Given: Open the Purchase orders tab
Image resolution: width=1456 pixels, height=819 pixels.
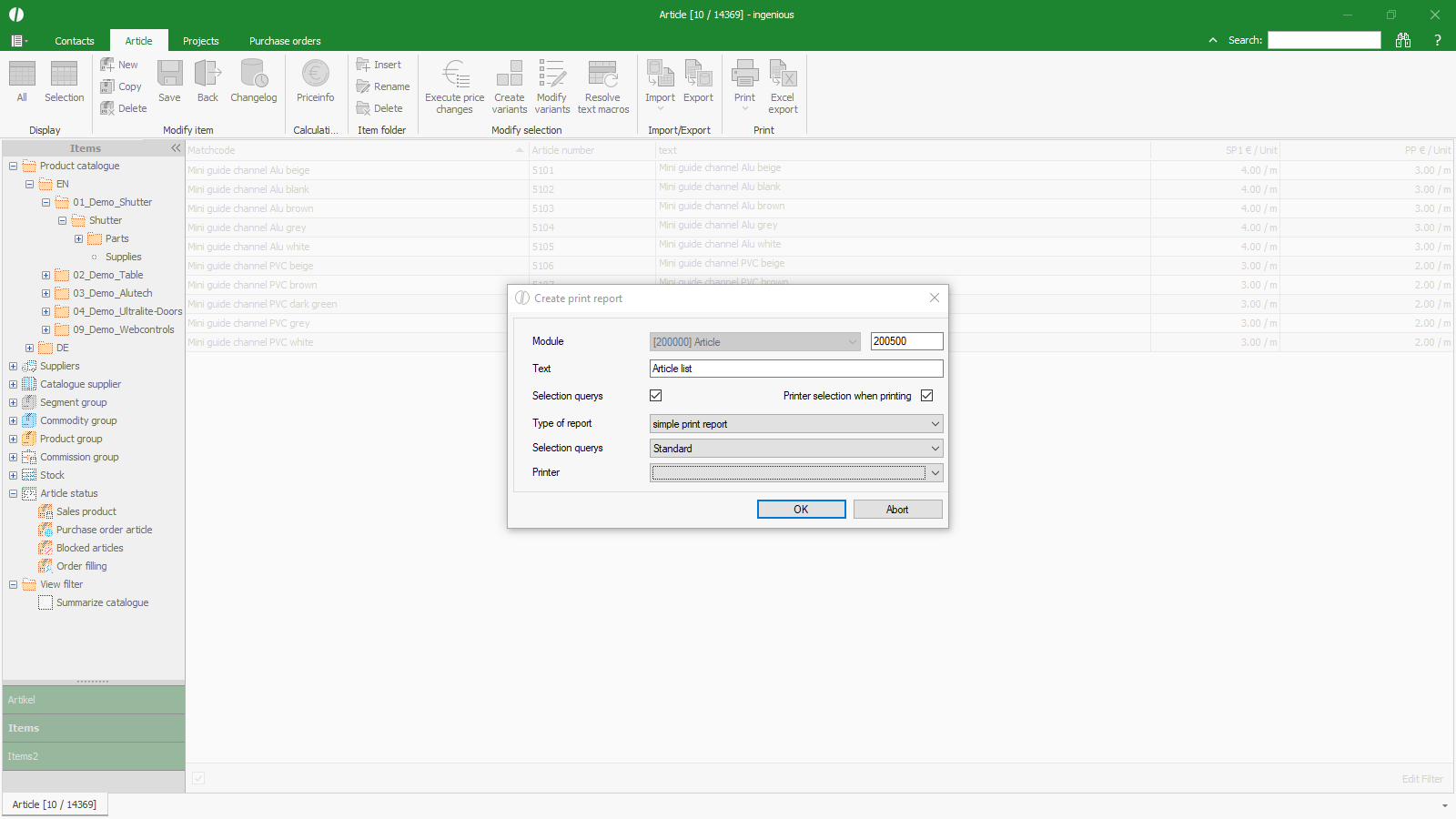Looking at the screenshot, I should pyautogui.click(x=285, y=41).
